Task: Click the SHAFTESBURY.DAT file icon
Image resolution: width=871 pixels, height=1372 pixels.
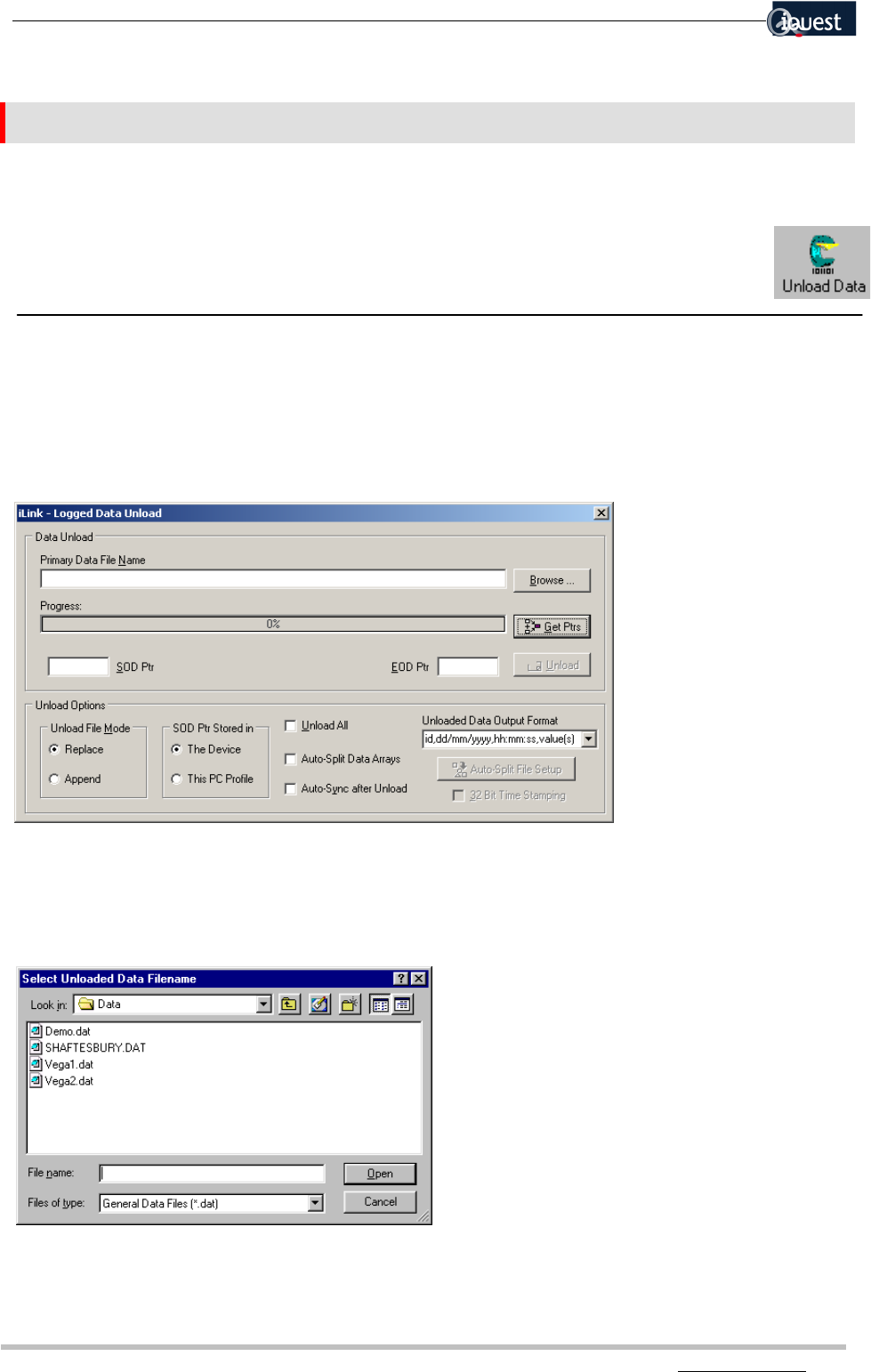Action: tap(36, 1047)
